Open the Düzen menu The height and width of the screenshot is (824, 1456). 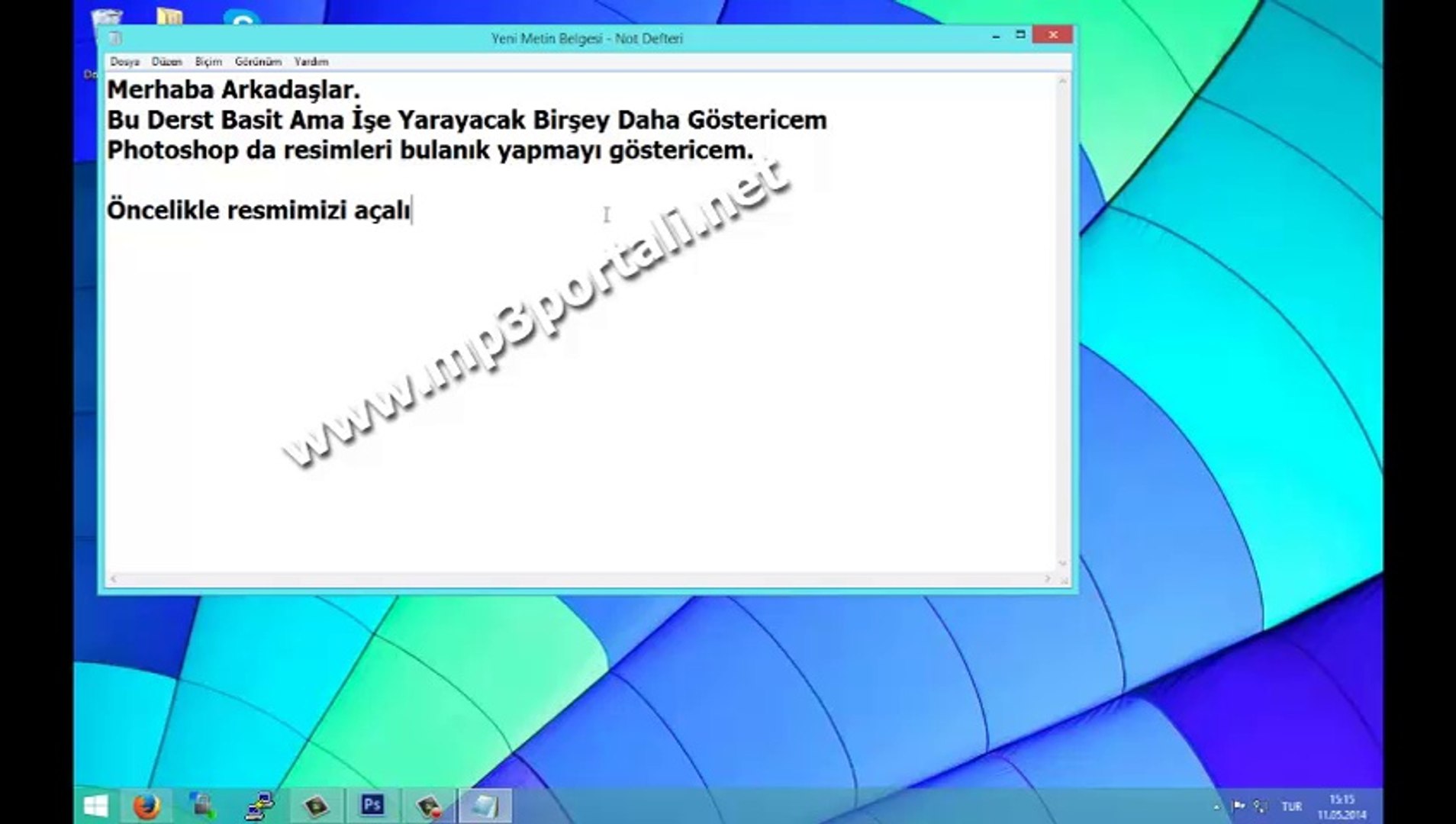tap(166, 62)
